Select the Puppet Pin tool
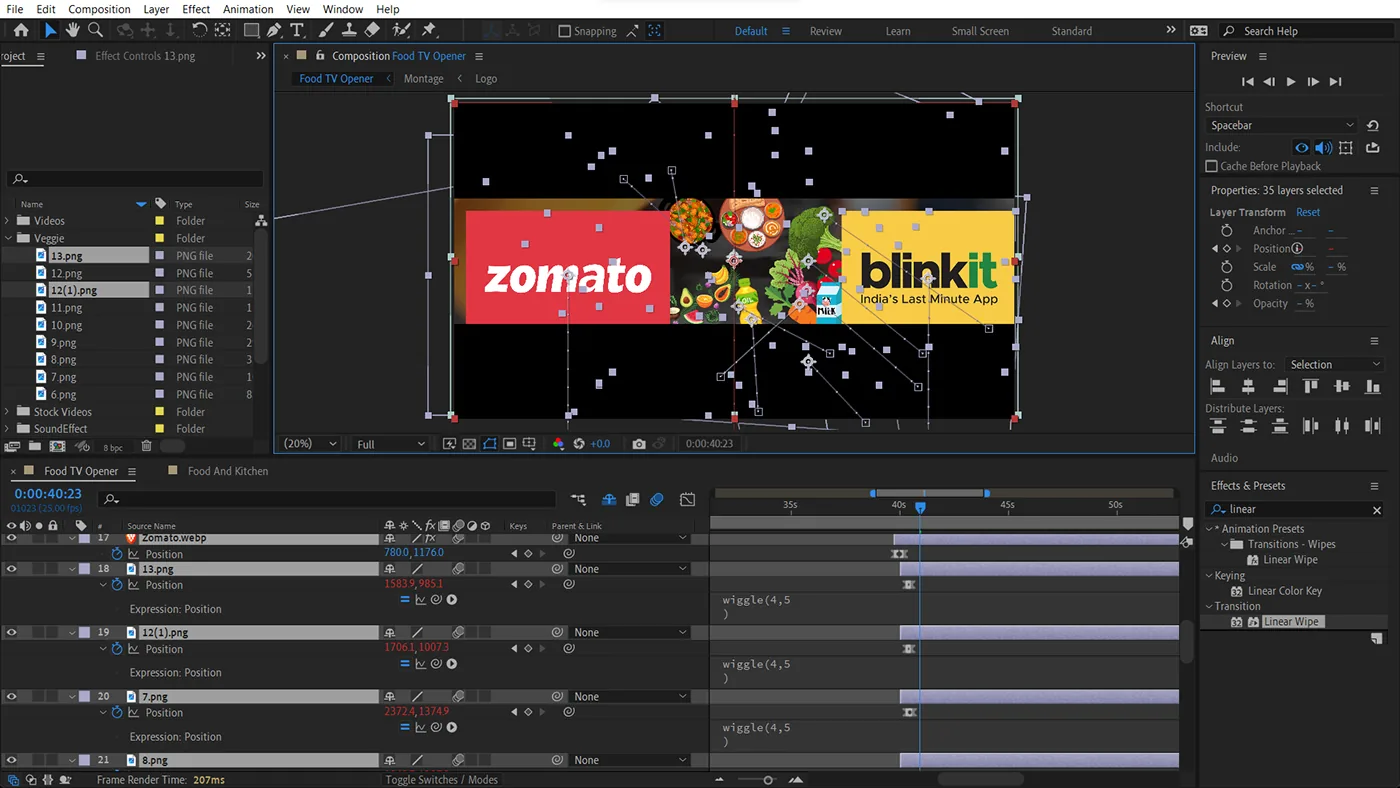 429,31
